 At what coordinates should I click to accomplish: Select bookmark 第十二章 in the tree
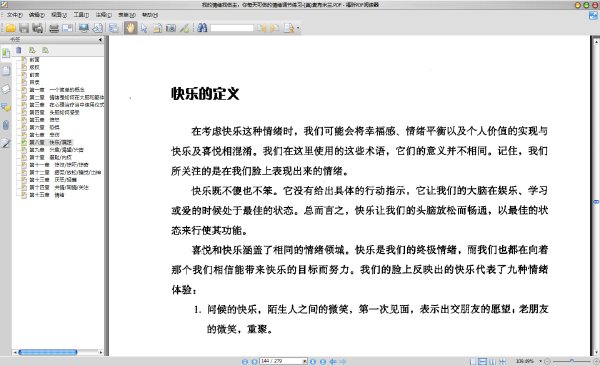pos(65,172)
